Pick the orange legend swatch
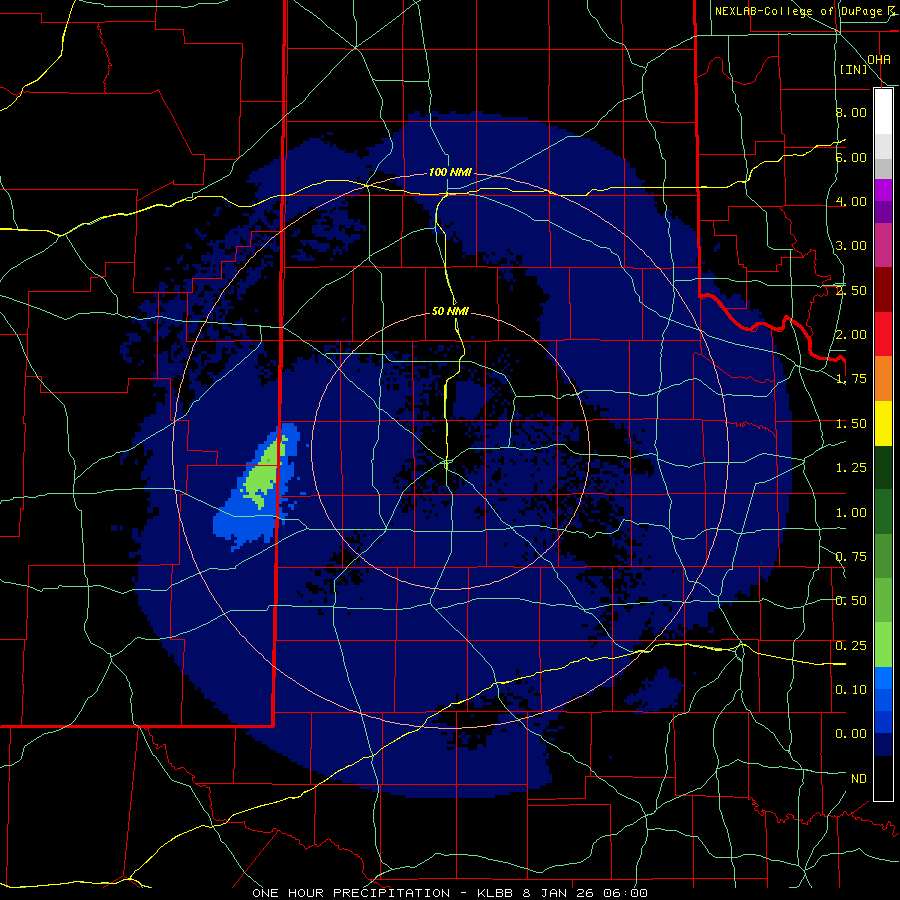 tap(883, 378)
